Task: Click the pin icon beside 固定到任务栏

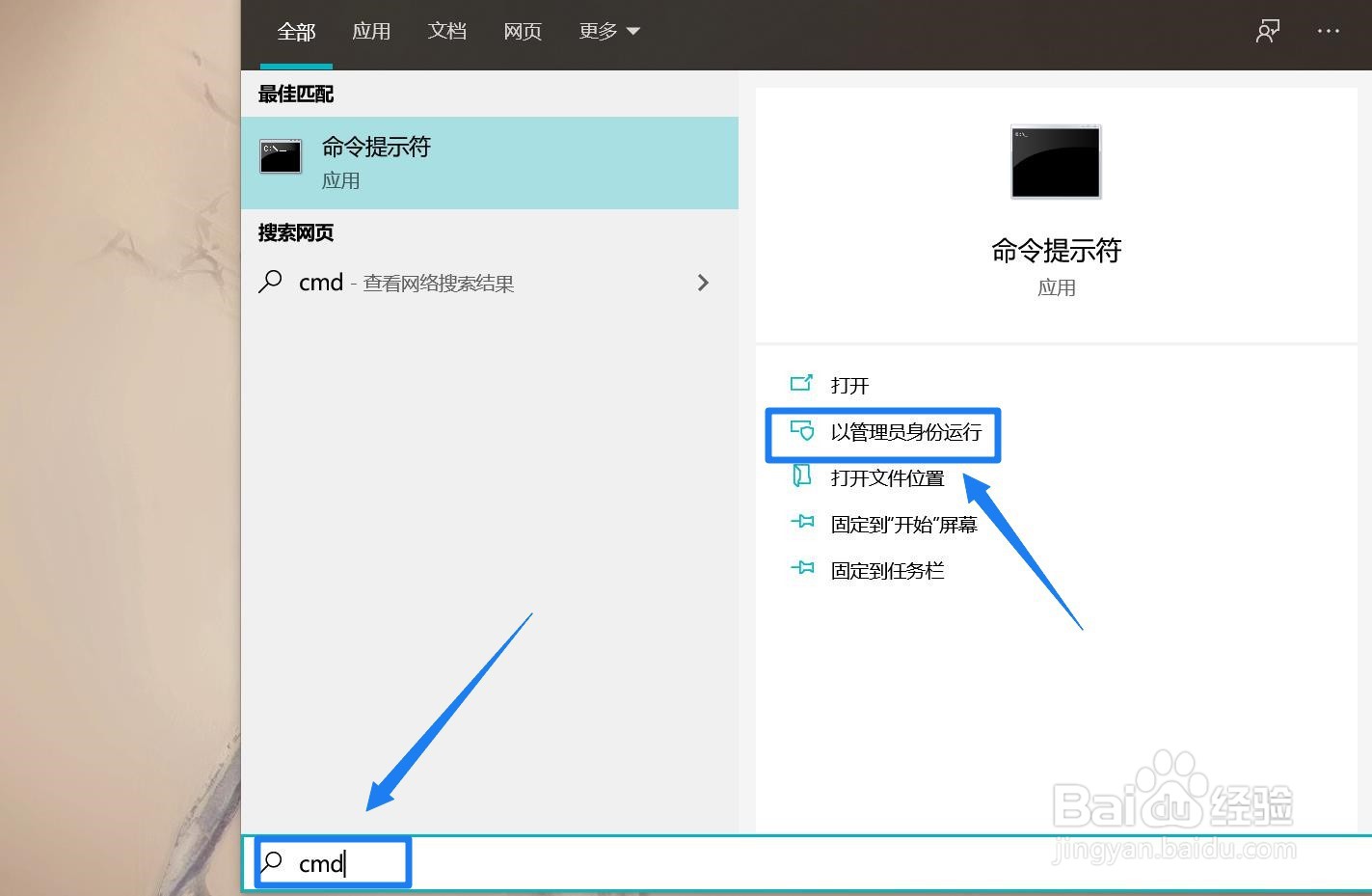Action: [x=802, y=568]
